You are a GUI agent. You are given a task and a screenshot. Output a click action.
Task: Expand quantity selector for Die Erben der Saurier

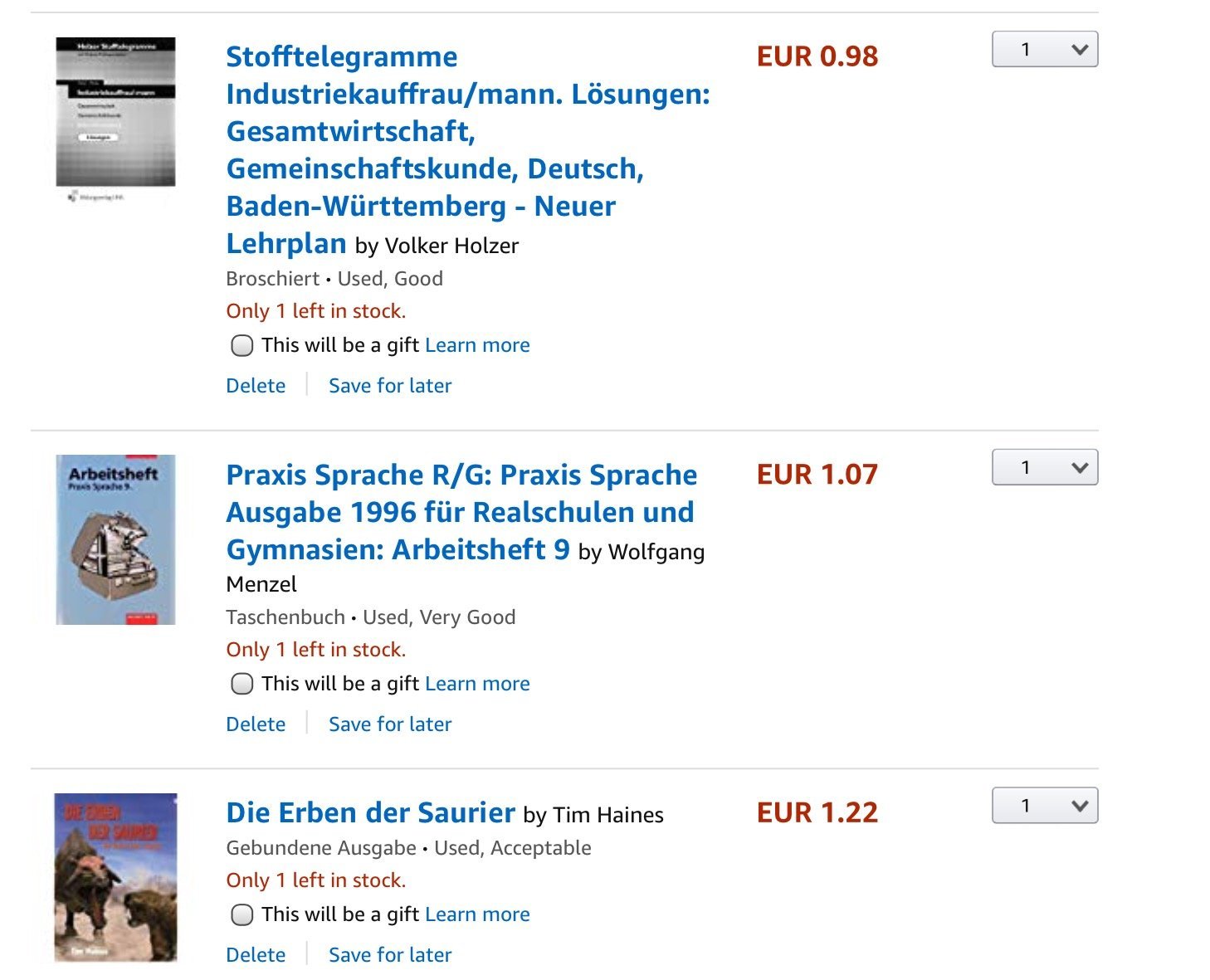1044,806
